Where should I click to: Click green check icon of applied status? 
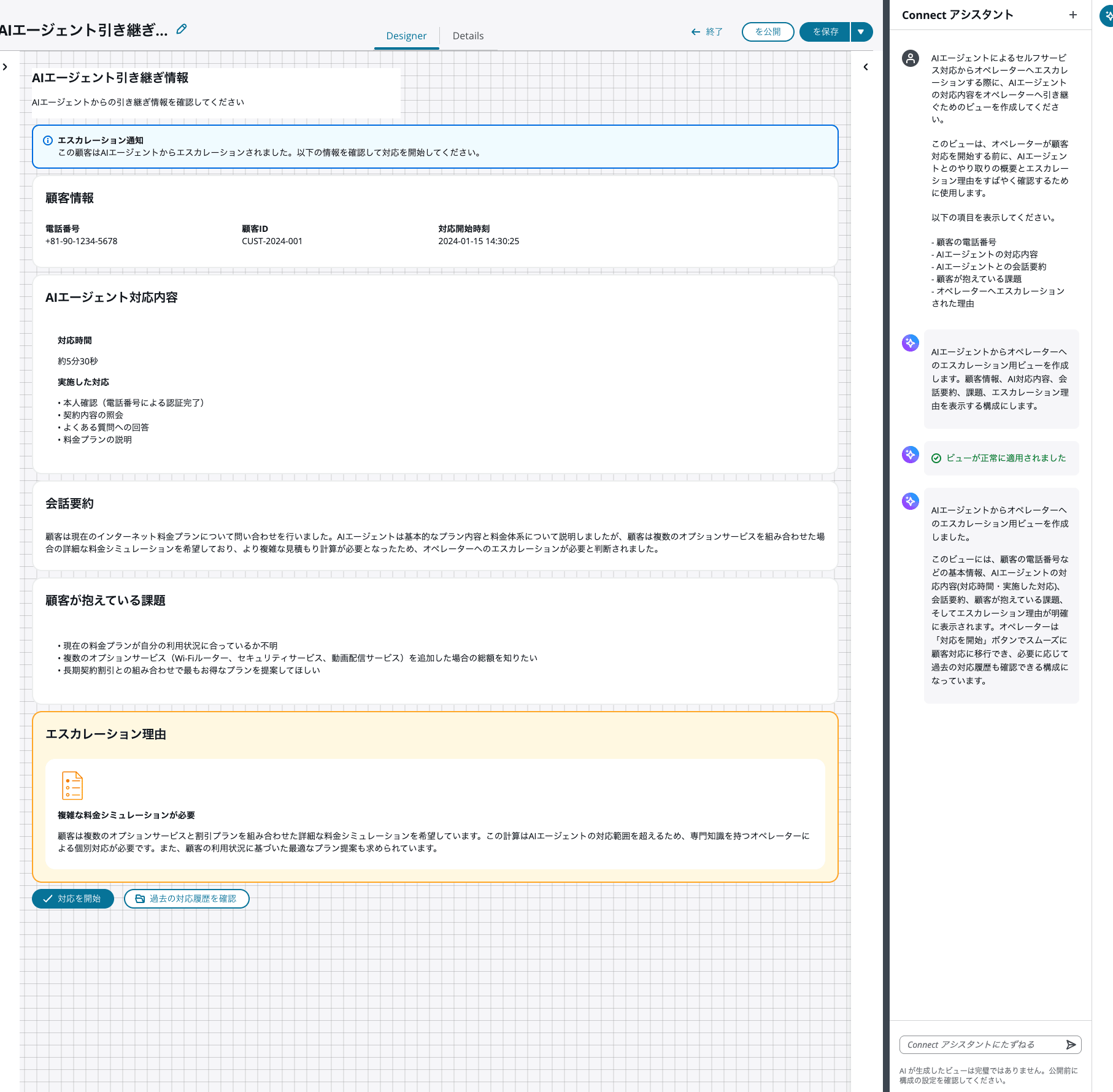[936, 458]
